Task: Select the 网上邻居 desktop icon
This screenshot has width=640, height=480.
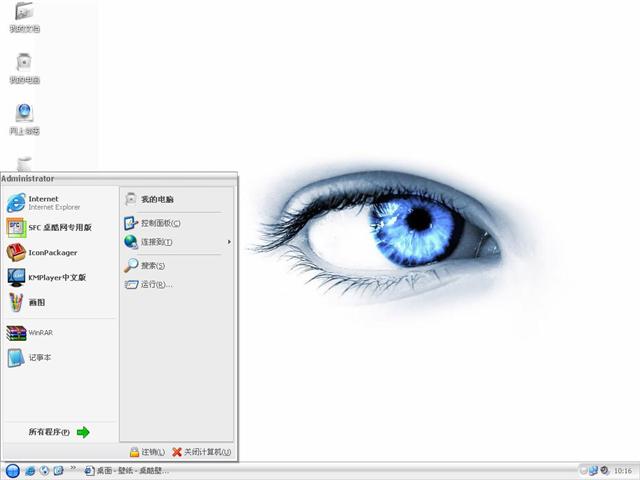Action: [24, 119]
